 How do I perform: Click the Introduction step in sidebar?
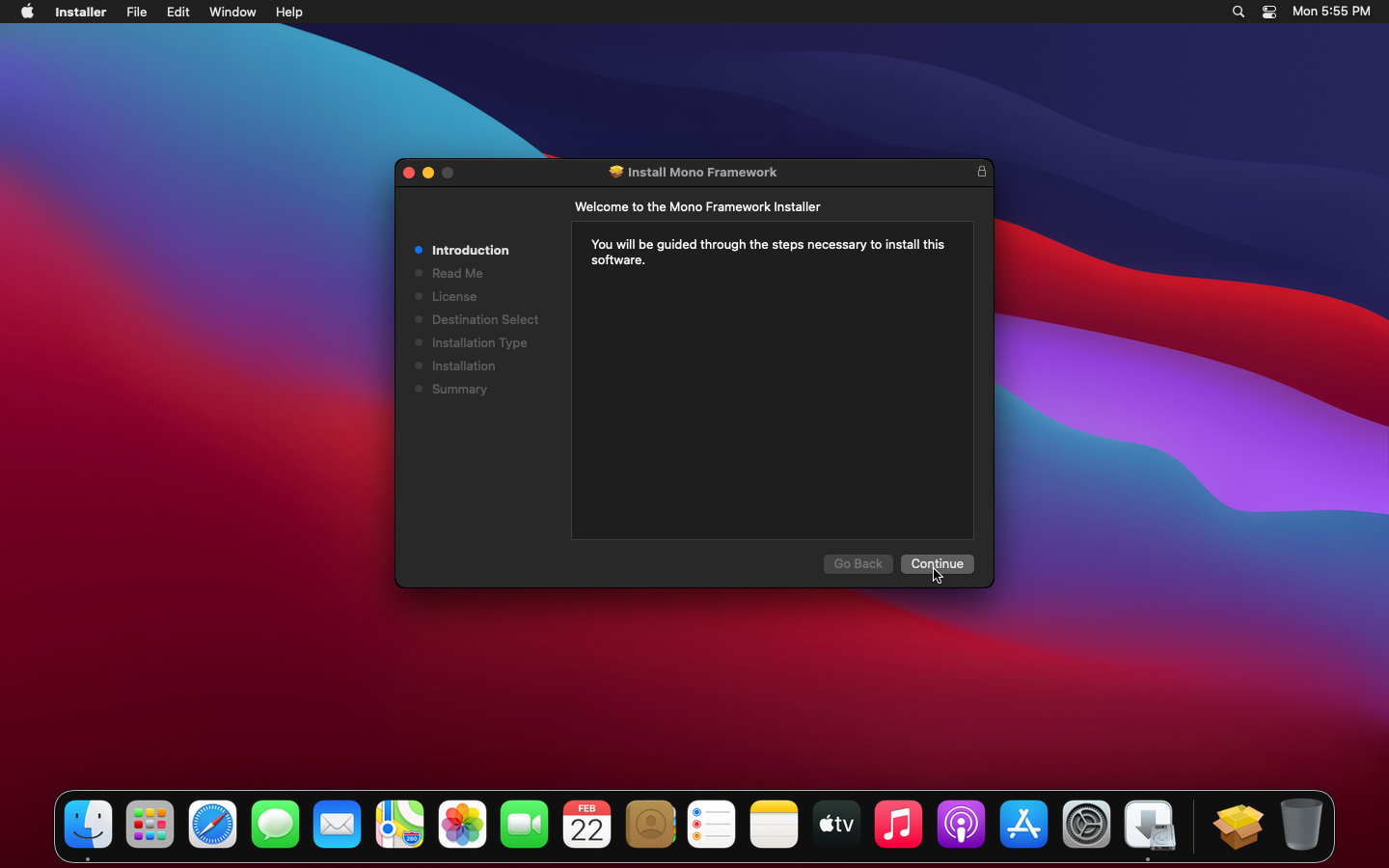coord(470,250)
